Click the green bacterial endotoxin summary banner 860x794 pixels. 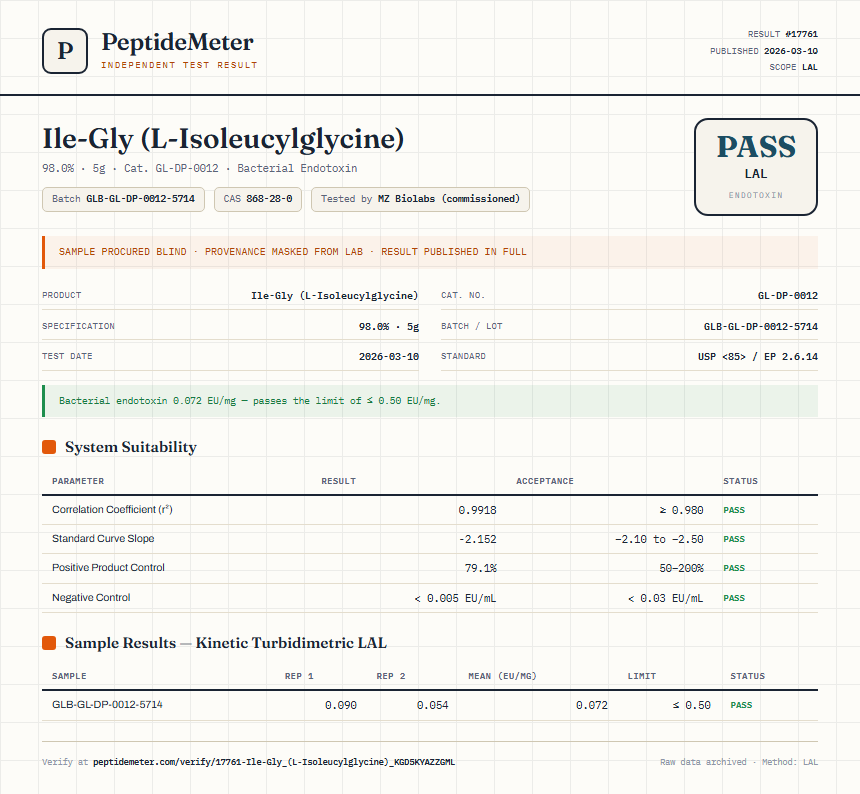430,401
